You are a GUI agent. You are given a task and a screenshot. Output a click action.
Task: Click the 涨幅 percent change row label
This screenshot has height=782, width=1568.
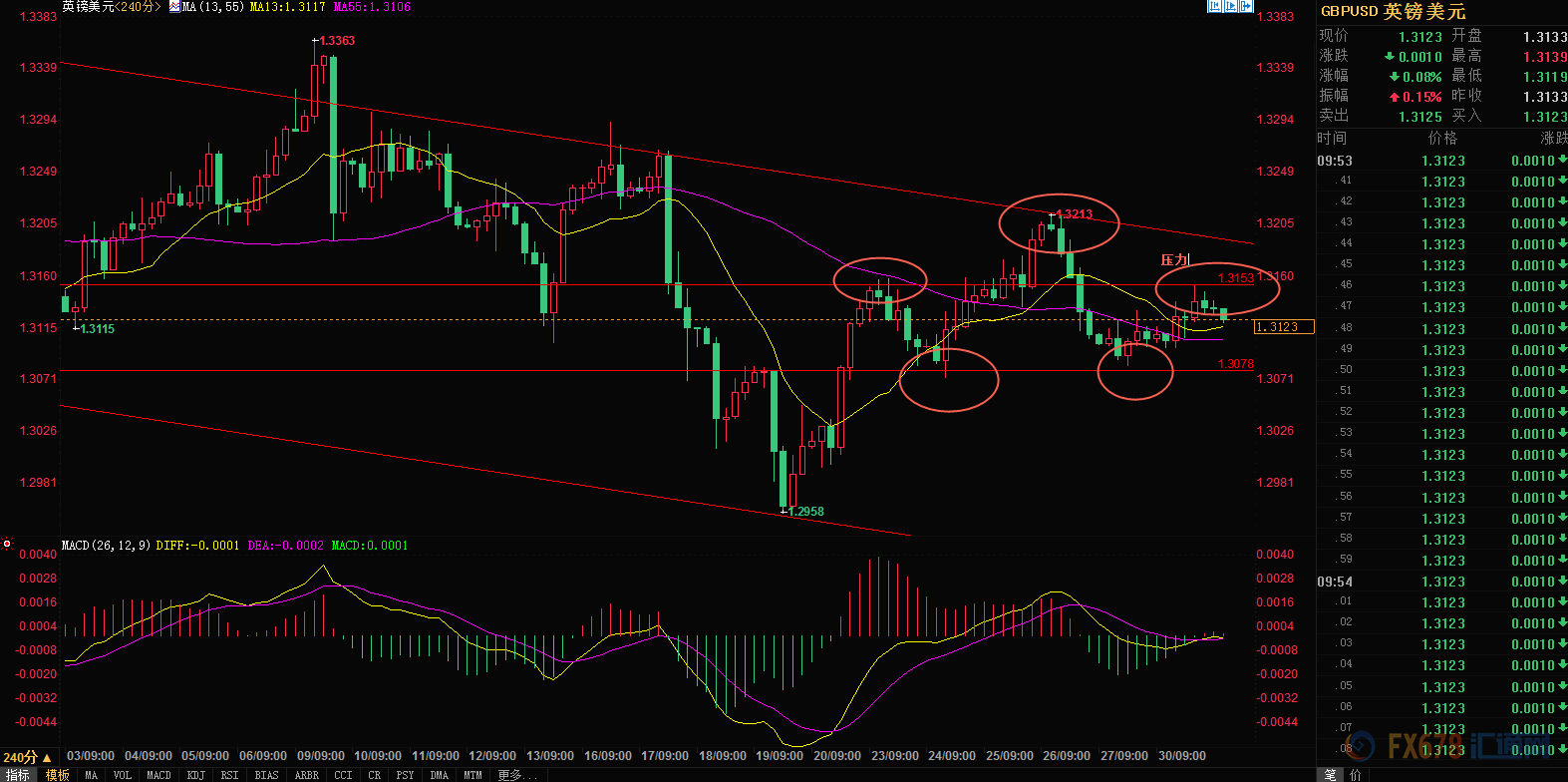click(1334, 76)
